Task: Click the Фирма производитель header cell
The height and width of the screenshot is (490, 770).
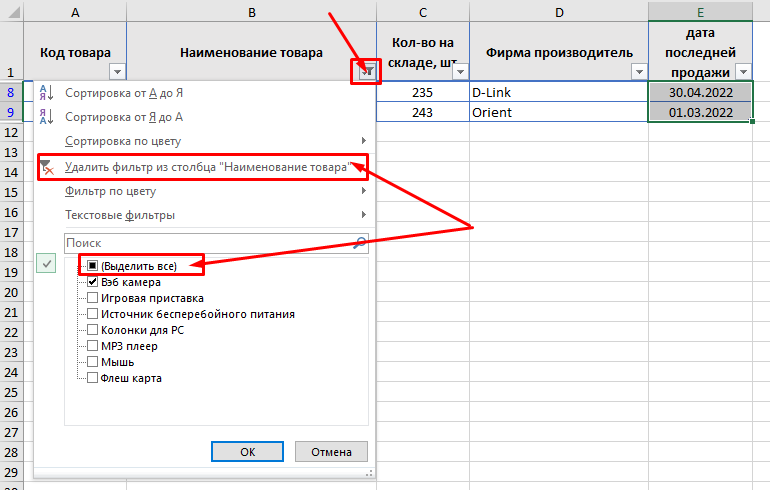Action: (559, 51)
